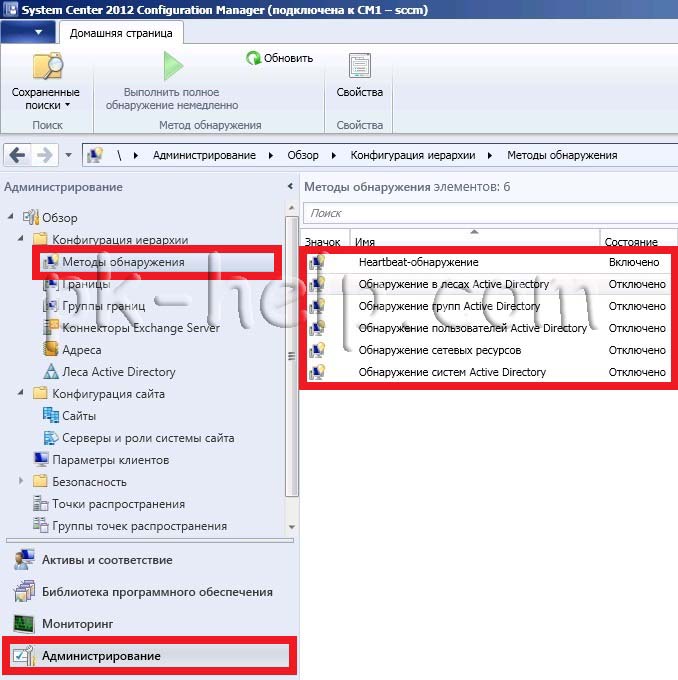This screenshot has width=678, height=680.
Task: Click the Мониторинг workspace icon
Action: pyautogui.click(x=24, y=624)
